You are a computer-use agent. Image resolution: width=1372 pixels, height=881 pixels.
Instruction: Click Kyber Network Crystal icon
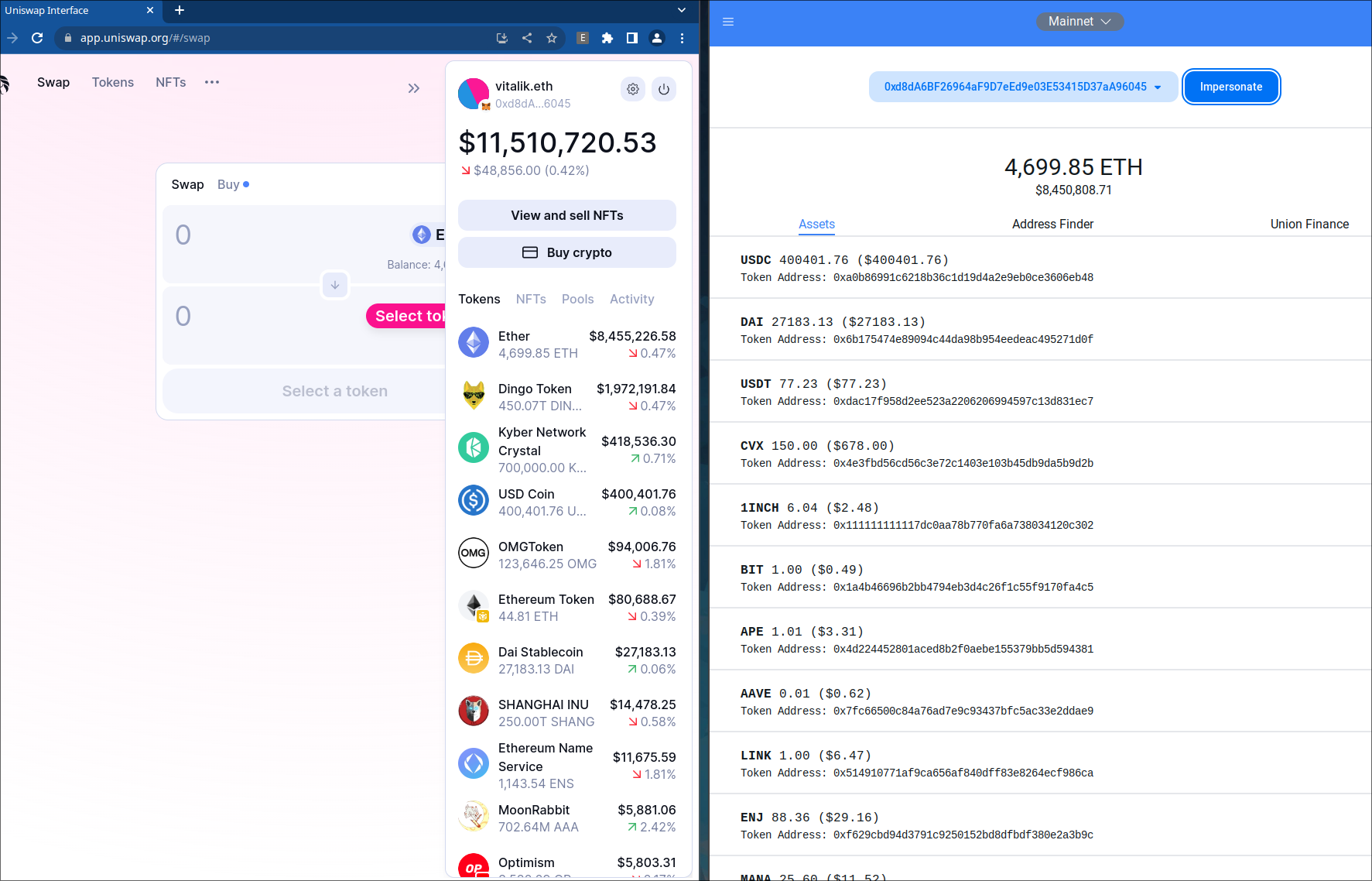point(474,447)
